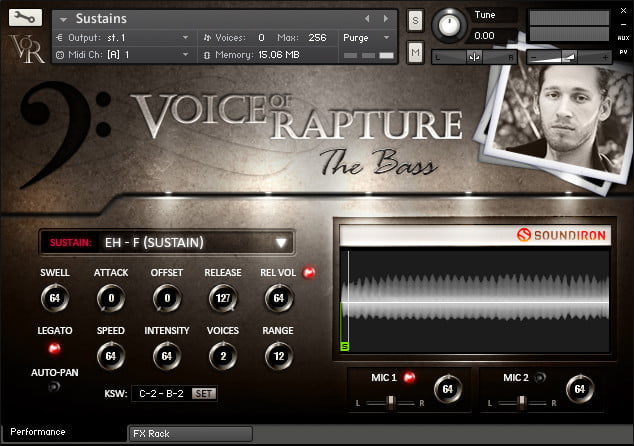Click the MIC 1 pan slider
The image size is (634, 446).
click(390, 403)
